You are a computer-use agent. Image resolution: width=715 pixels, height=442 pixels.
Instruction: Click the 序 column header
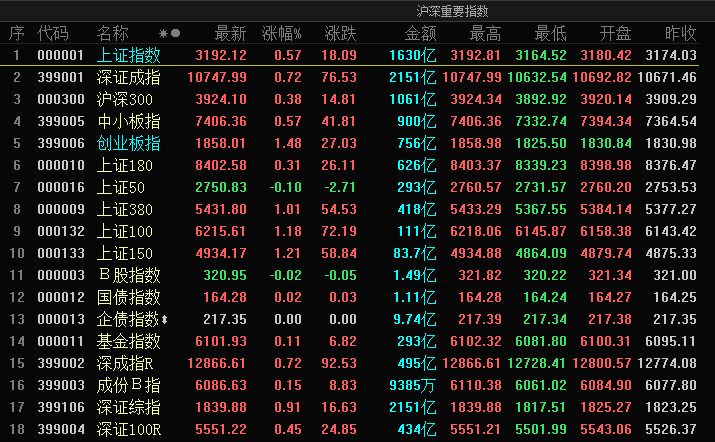[16, 33]
